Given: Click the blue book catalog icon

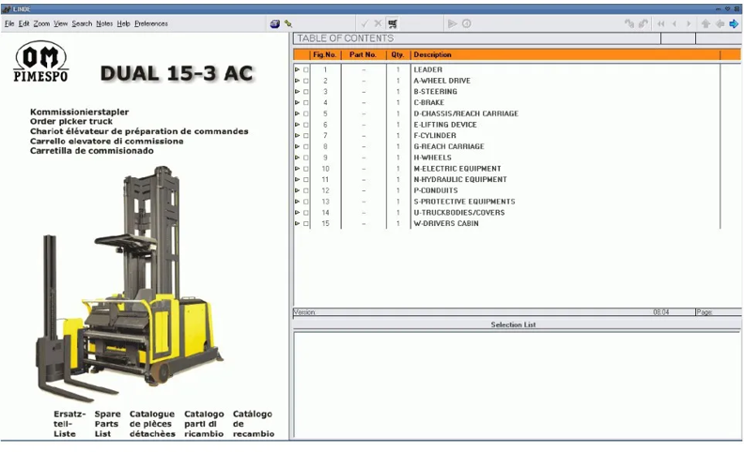Looking at the screenshot, I should coord(275,24).
